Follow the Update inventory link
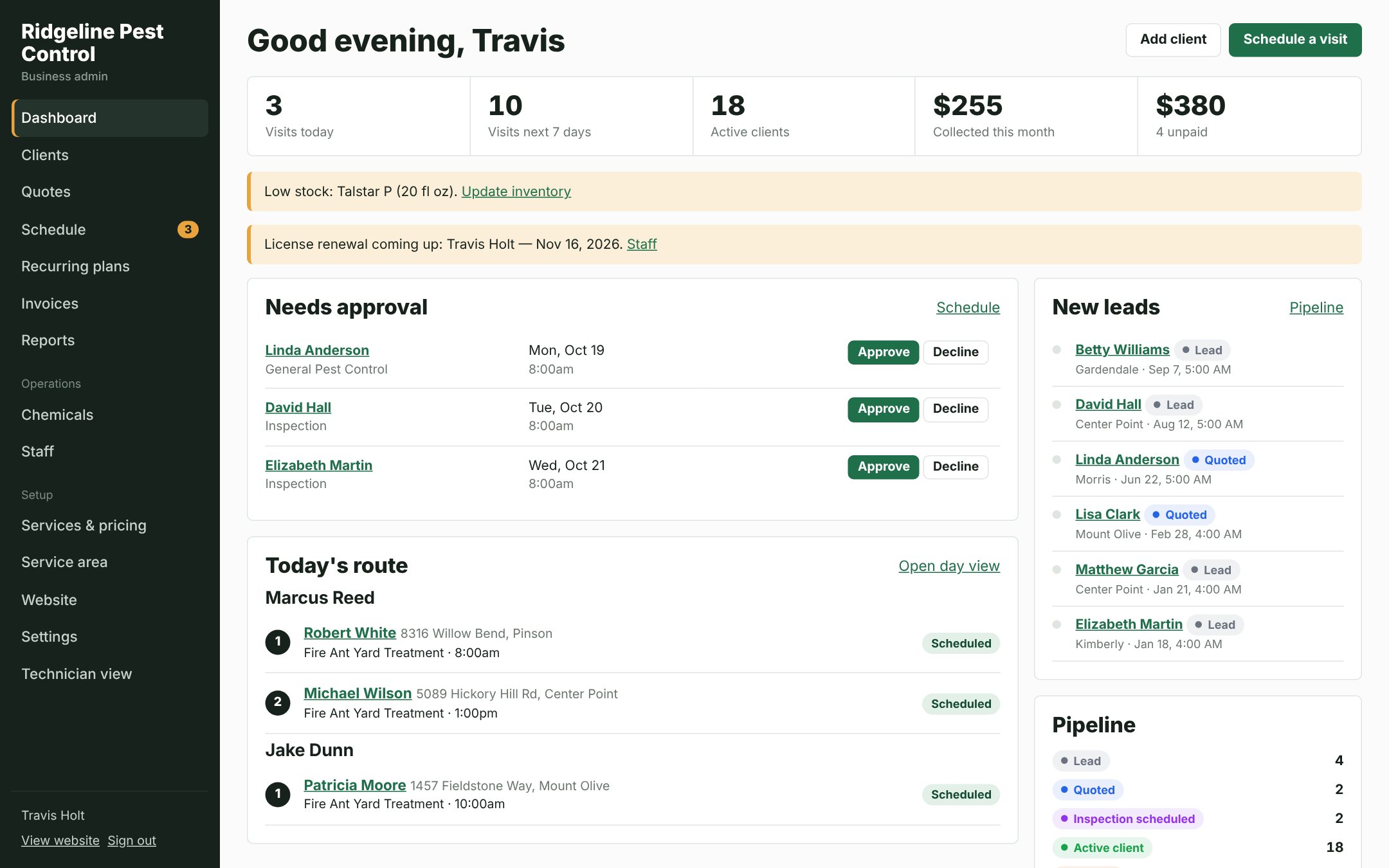 [x=516, y=192]
